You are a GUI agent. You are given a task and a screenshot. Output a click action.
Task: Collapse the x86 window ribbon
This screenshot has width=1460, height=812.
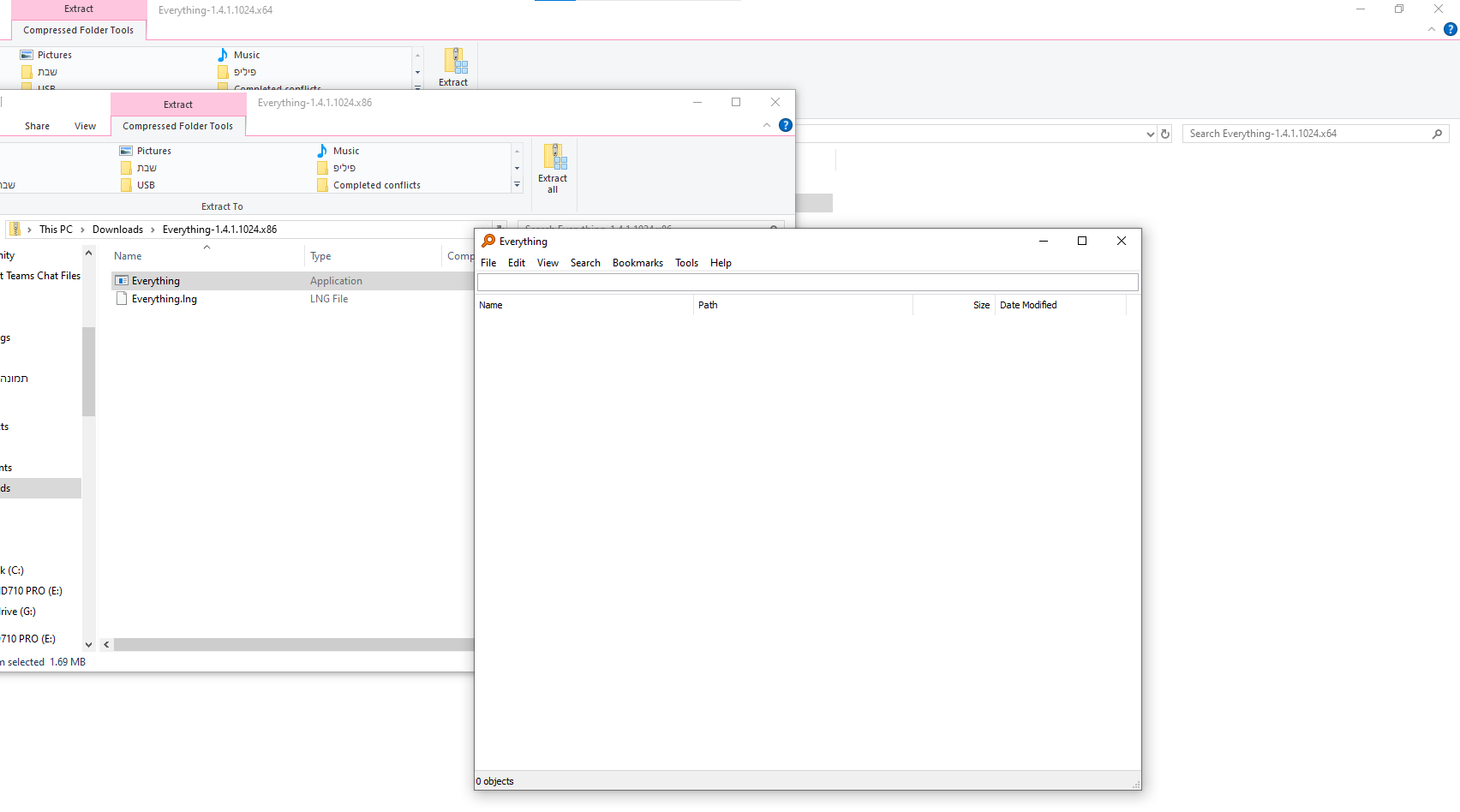[x=767, y=125]
